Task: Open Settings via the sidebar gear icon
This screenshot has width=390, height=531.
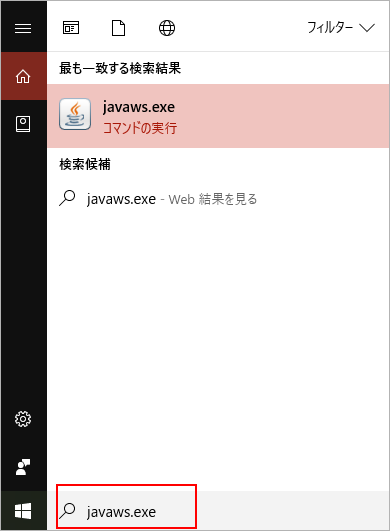Action: pyautogui.click(x=23, y=419)
